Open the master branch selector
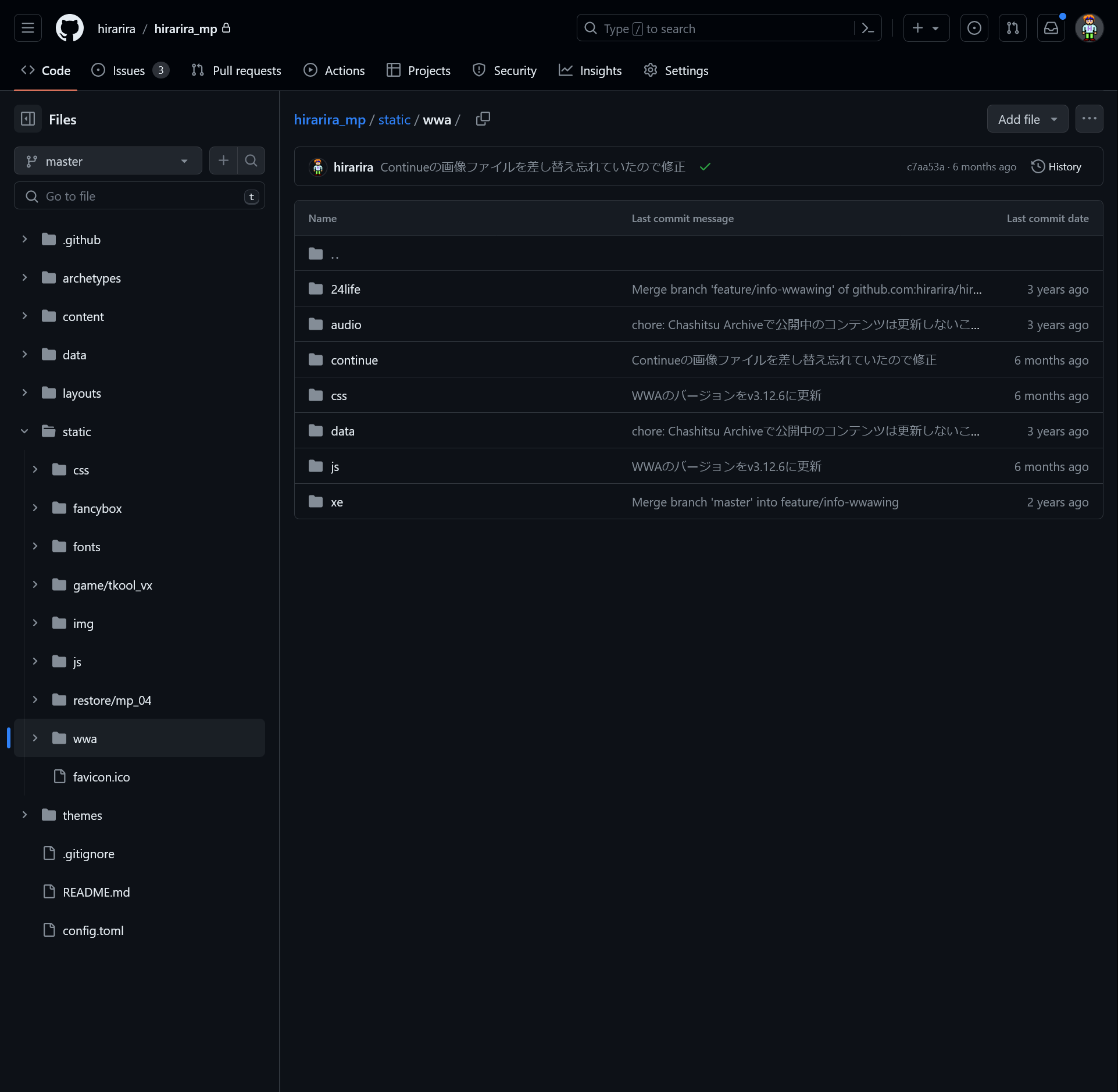 click(x=108, y=160)
